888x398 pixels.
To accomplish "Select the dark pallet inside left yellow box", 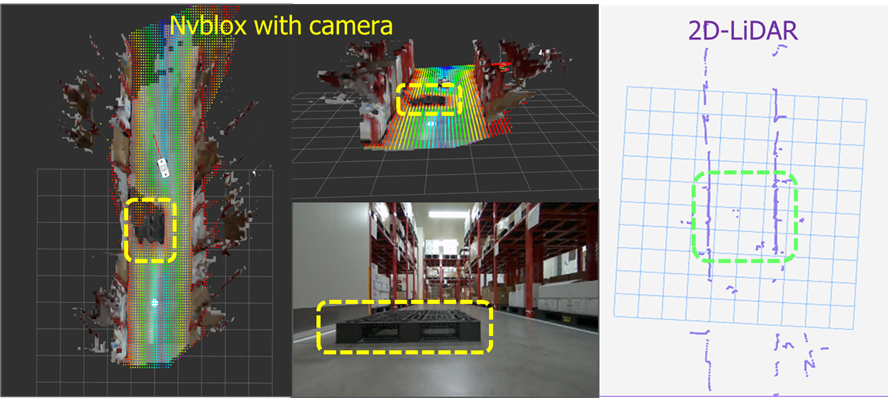I will [149, 225].
